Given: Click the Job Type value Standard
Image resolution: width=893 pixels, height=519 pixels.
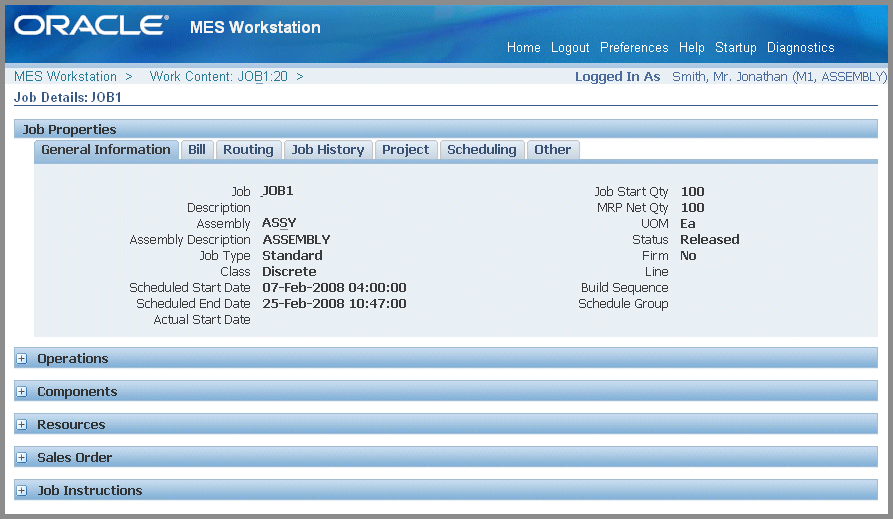Looking at the screenshot, I should point(292,255).
